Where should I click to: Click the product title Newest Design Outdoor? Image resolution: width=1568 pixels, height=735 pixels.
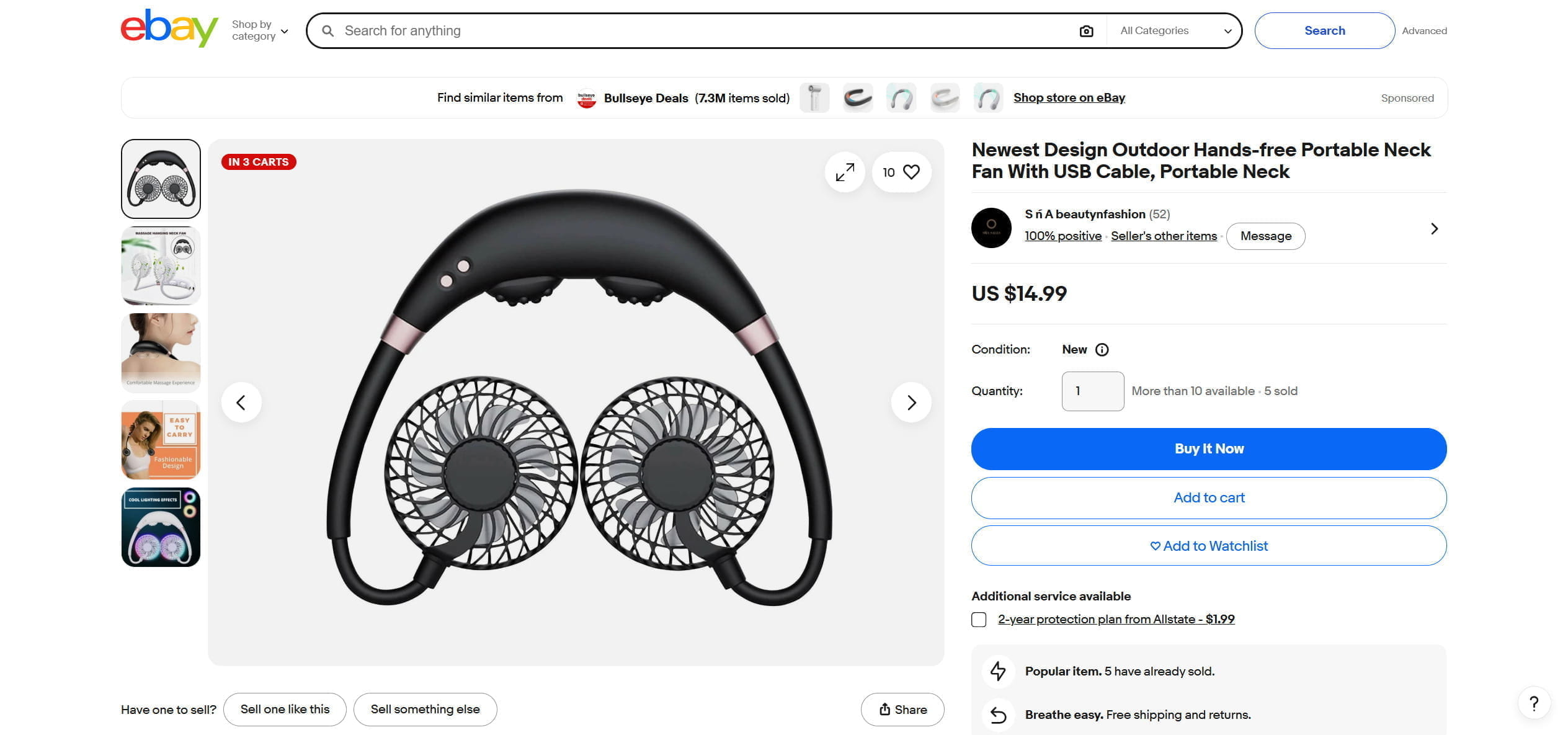click(1201, 160)
